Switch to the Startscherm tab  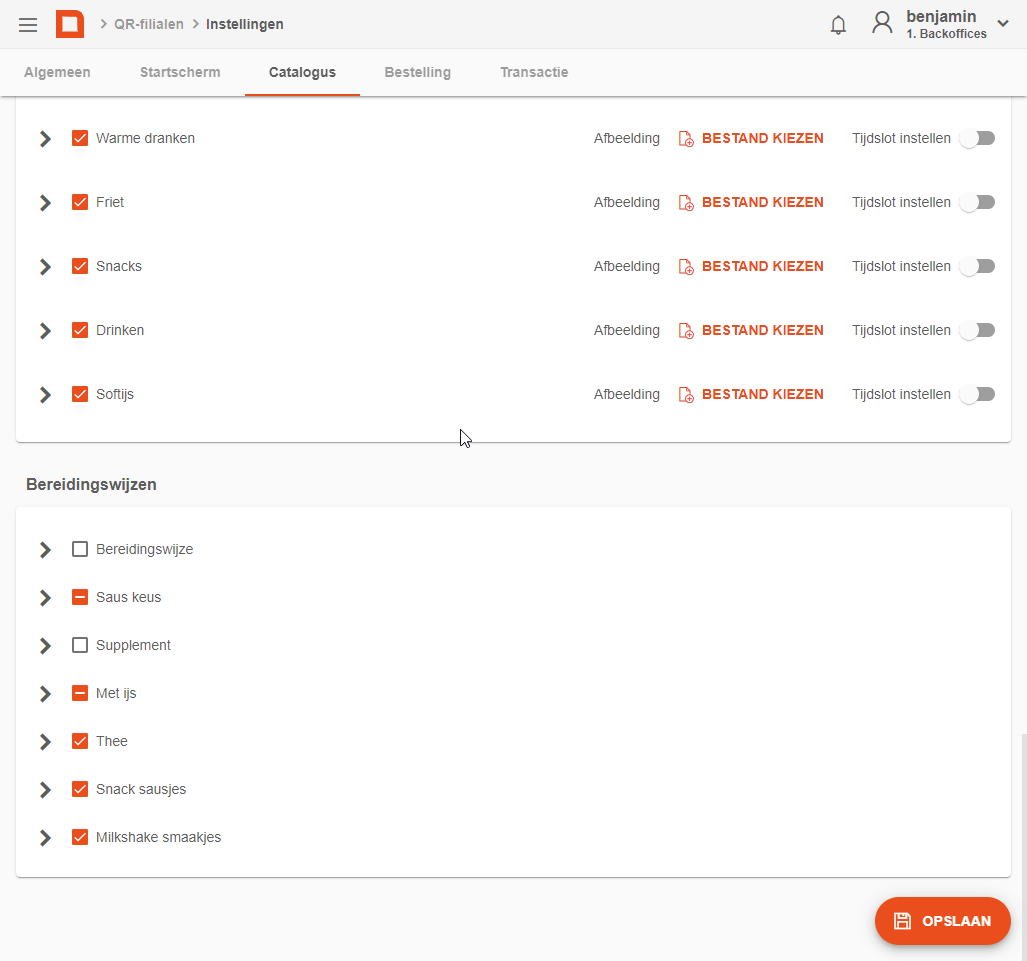point(180,72)
